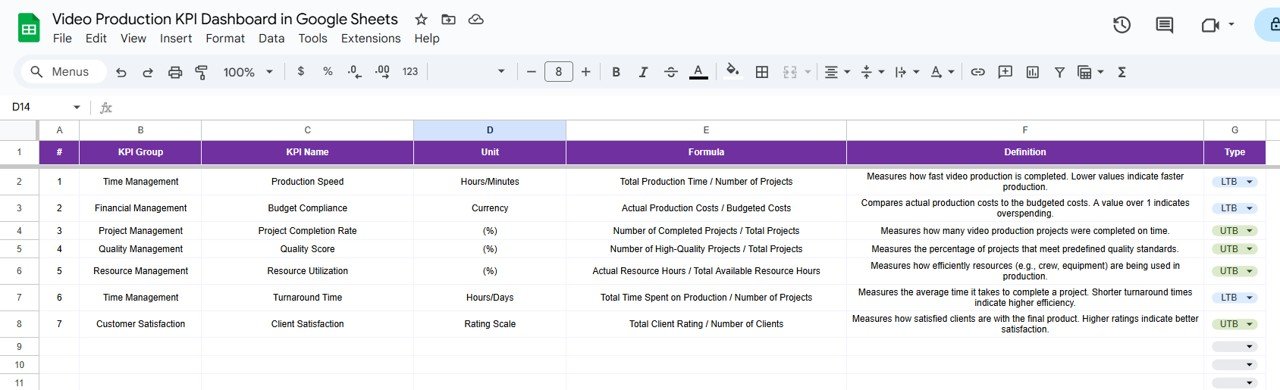
Task: Open zoom level 100% dropdown
Action: point(247,72)
